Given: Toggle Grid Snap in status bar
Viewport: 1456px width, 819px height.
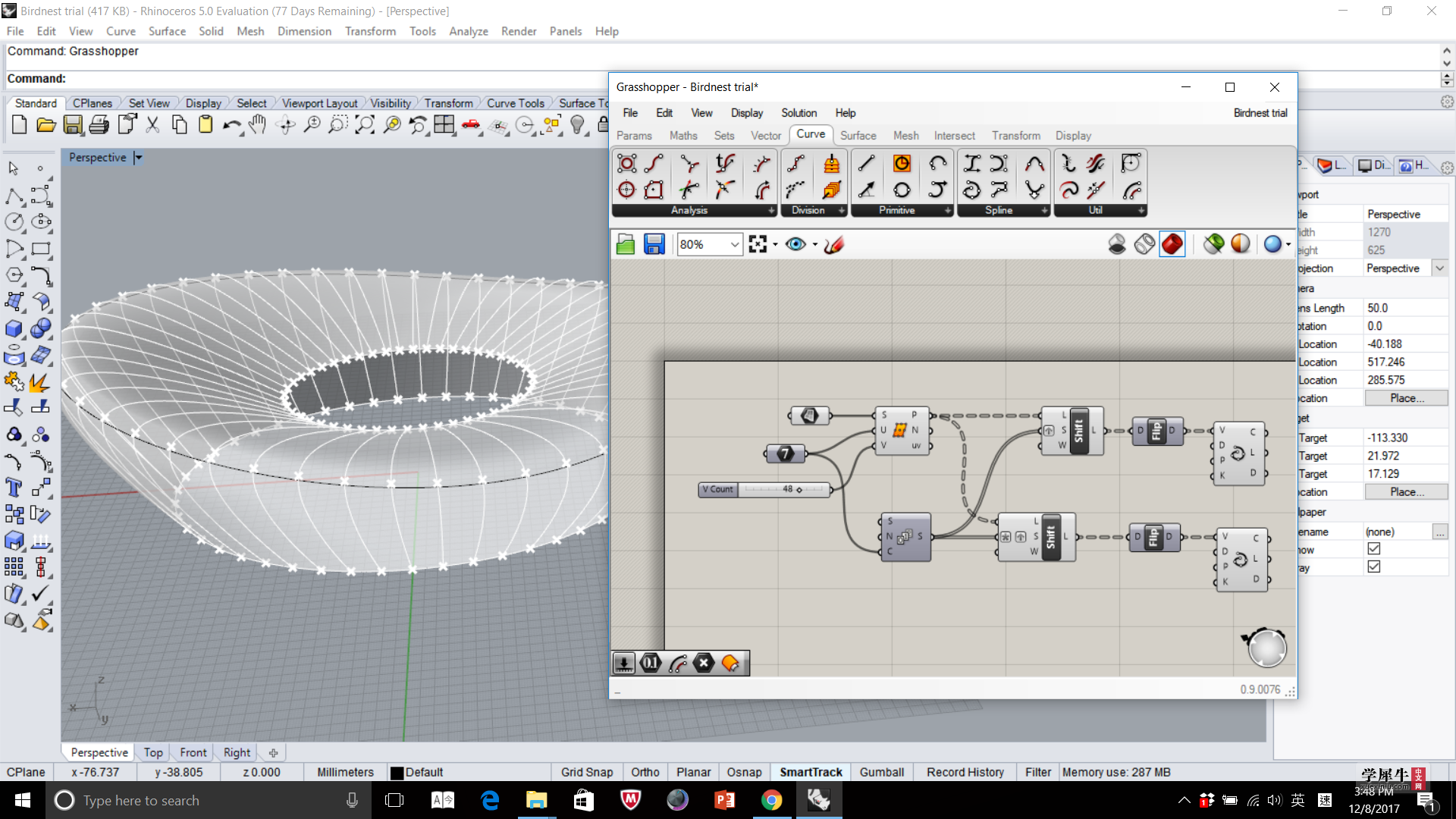Looking at the screenshot, I should [x=587, y=772].
